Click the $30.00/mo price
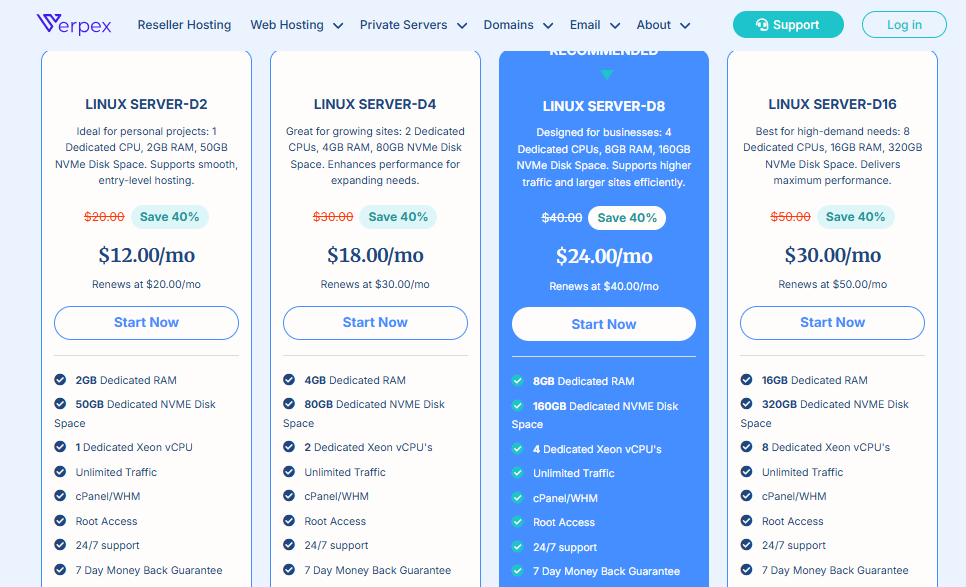The height and width of the screenshot is (587, 966). click(x=832, y=255)
